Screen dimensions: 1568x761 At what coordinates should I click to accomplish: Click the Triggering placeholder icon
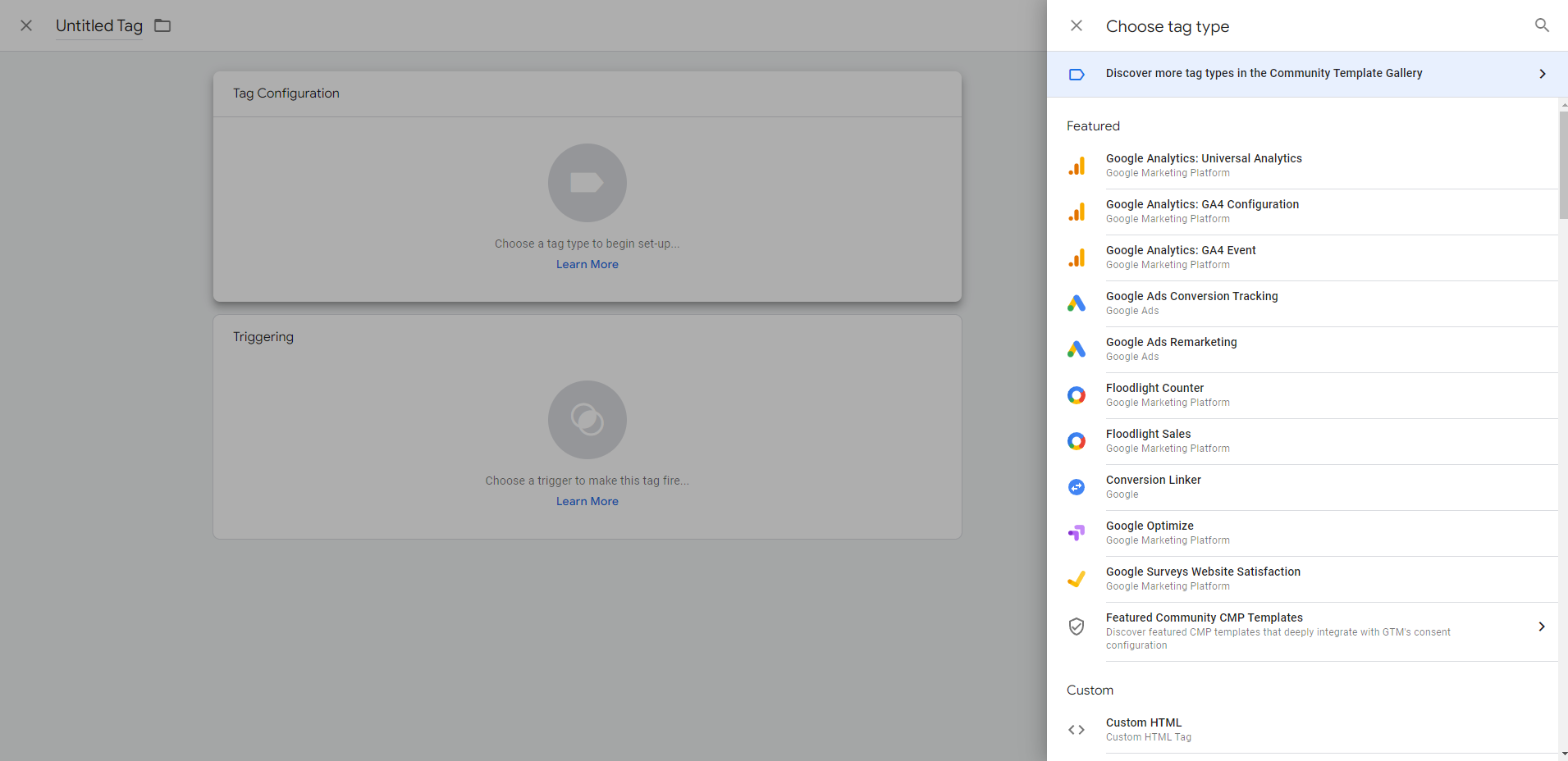coord(587,420)
